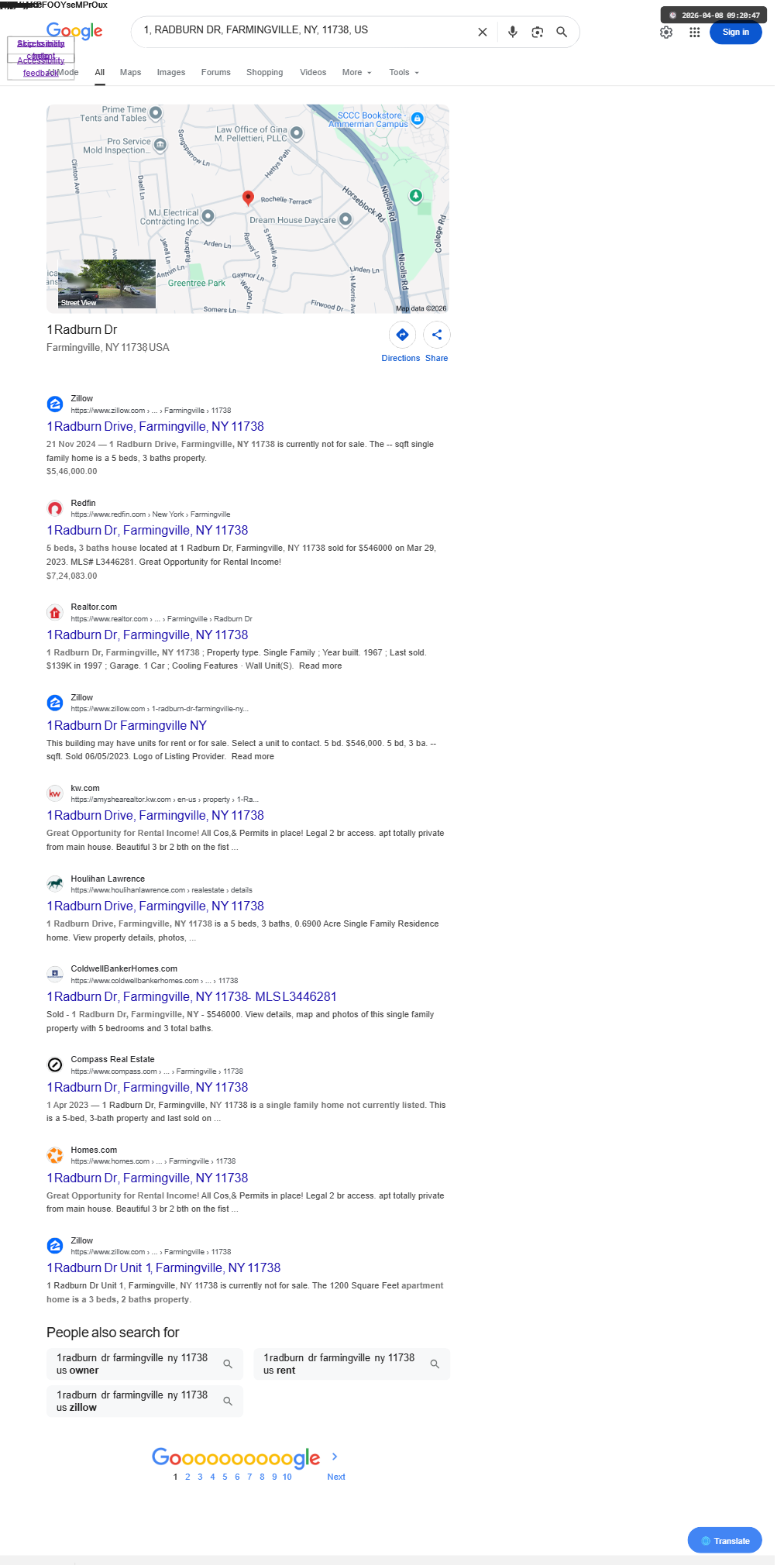This screenshot has height=1565, width=784.
Task: Click the magnifying glass search icon
Action: [x=562, y=32]
